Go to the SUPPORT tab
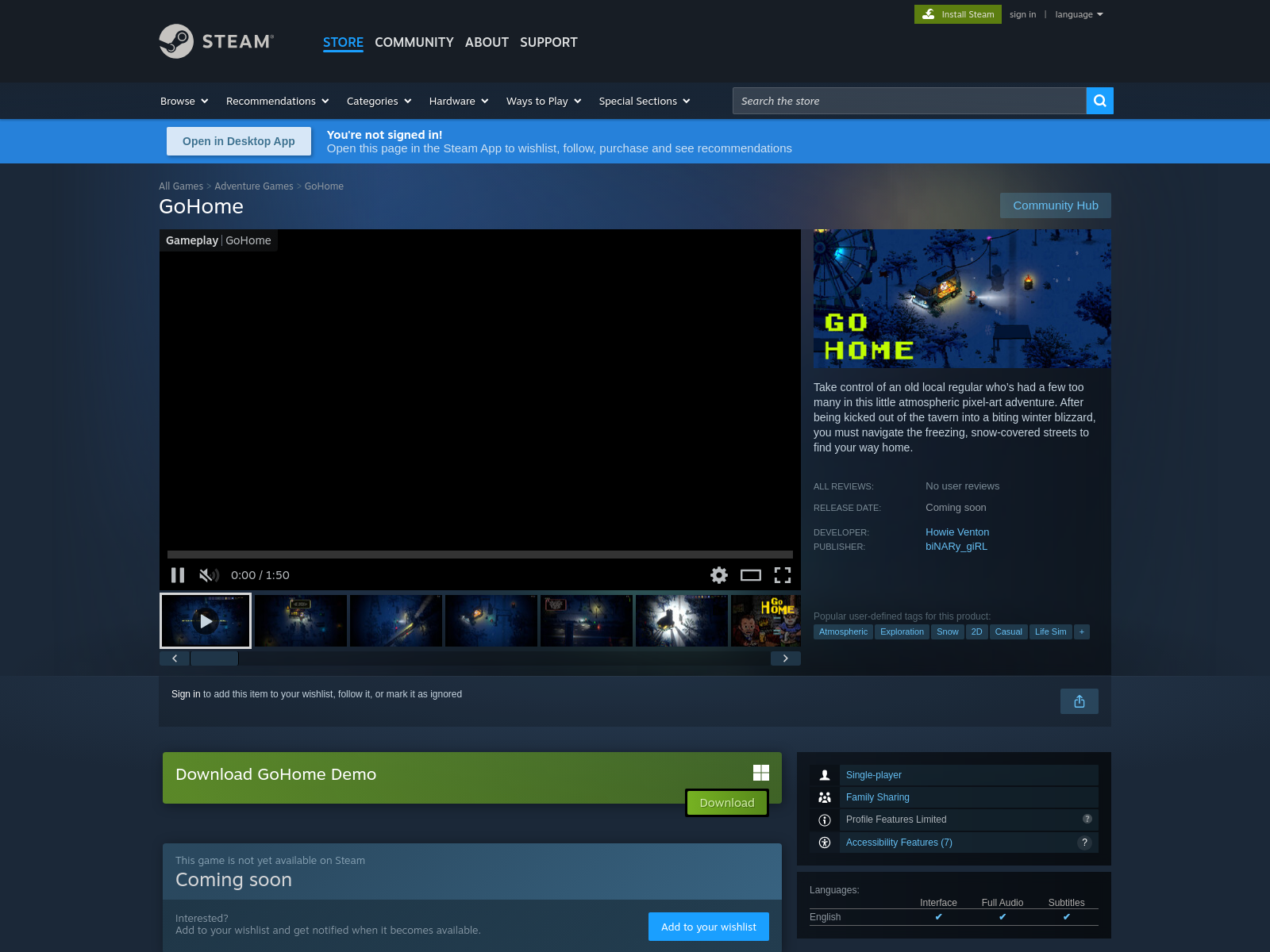The width and height of the screenshot is (1270, 952). 548,42
